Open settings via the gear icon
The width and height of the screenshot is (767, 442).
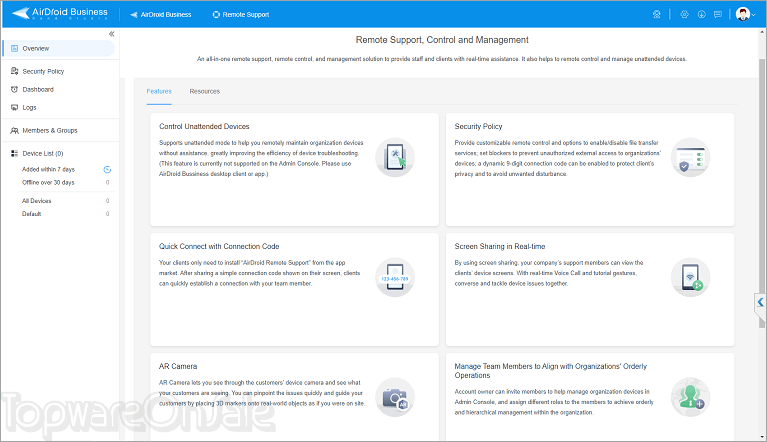684,15
